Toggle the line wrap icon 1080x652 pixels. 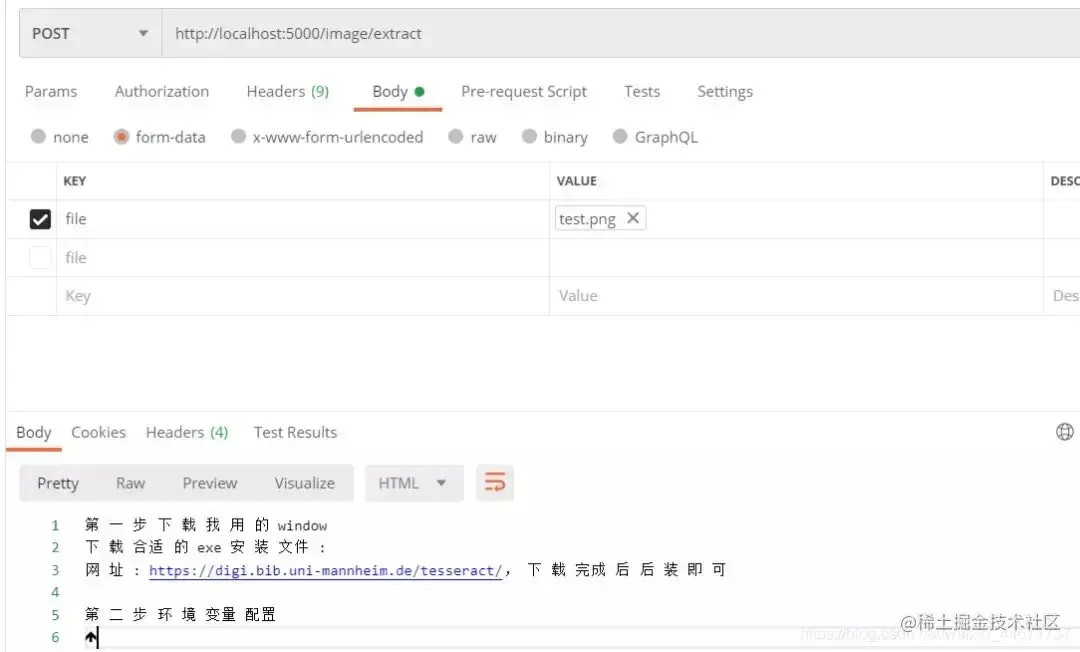point(495,483)
